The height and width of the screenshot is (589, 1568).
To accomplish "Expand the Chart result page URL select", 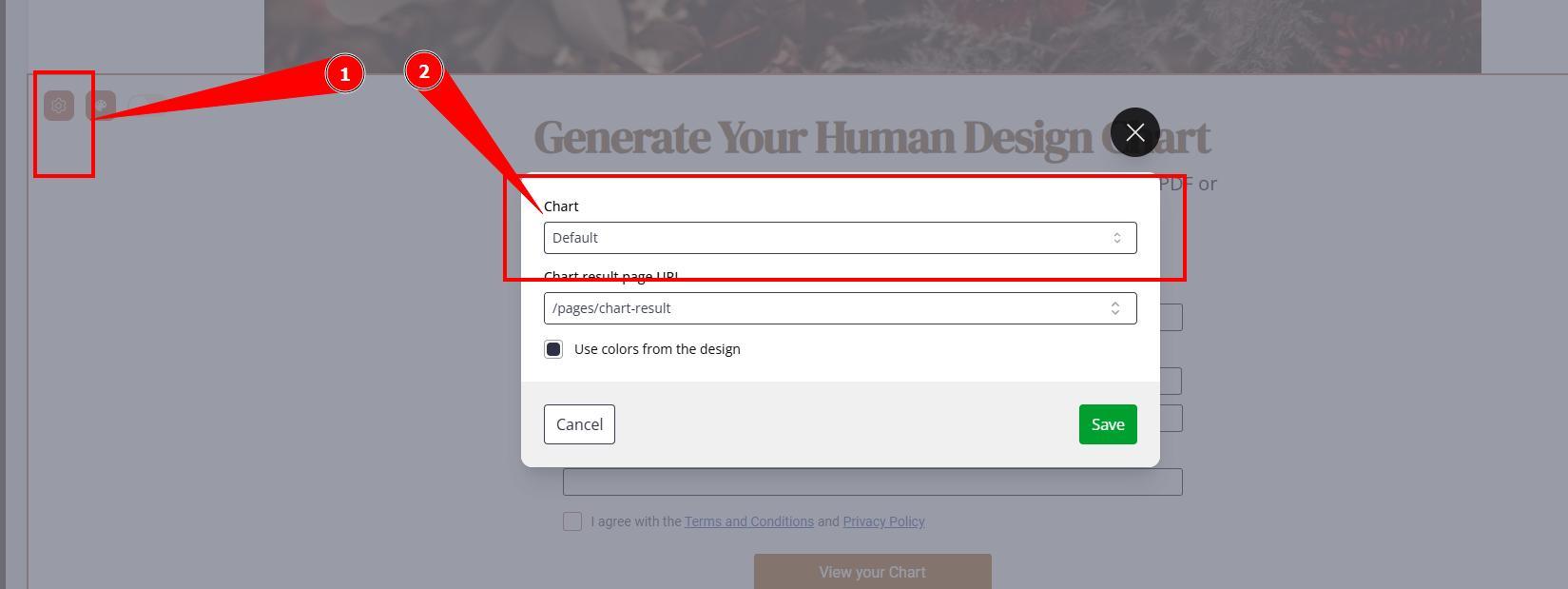I will 827,308.
